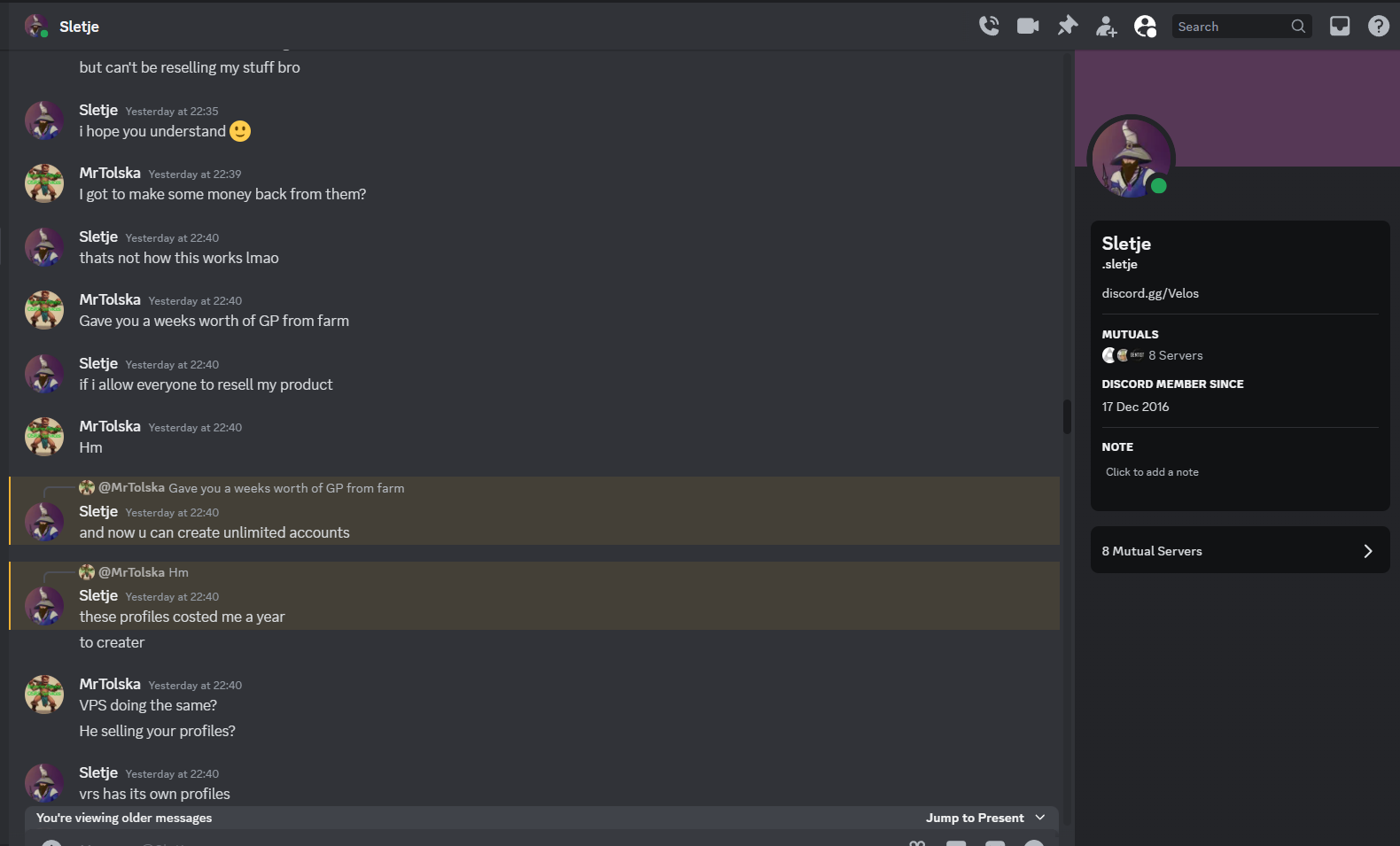Screen dimensions: 1400x846
Task: Start a voice call with Sletje
Action: pos(989,27)
